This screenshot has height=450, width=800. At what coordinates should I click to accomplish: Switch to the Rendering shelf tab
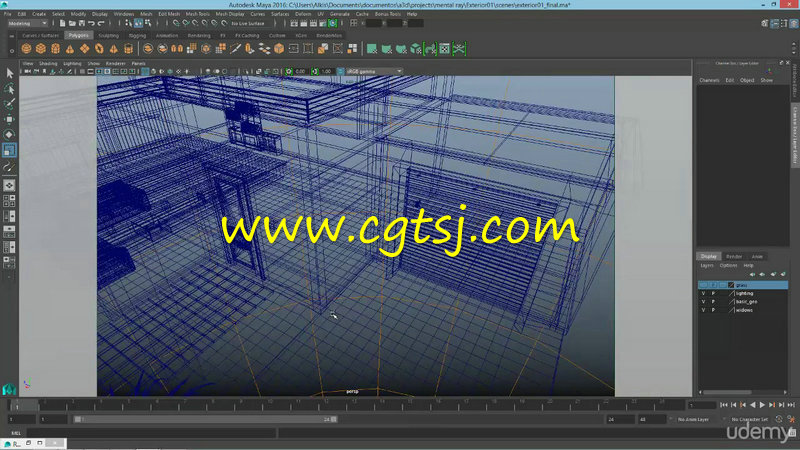click(198, 36)
